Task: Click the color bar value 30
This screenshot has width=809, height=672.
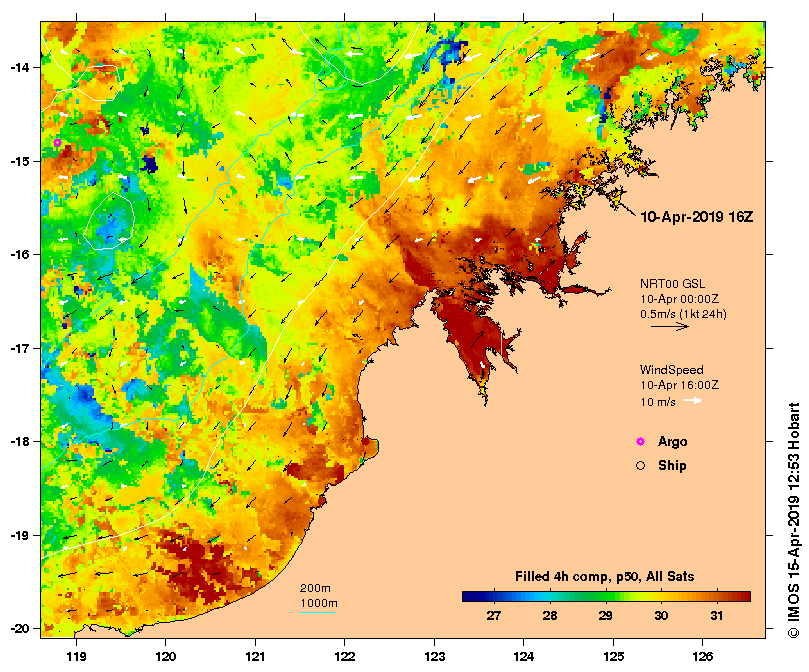Action: (661, 616)
